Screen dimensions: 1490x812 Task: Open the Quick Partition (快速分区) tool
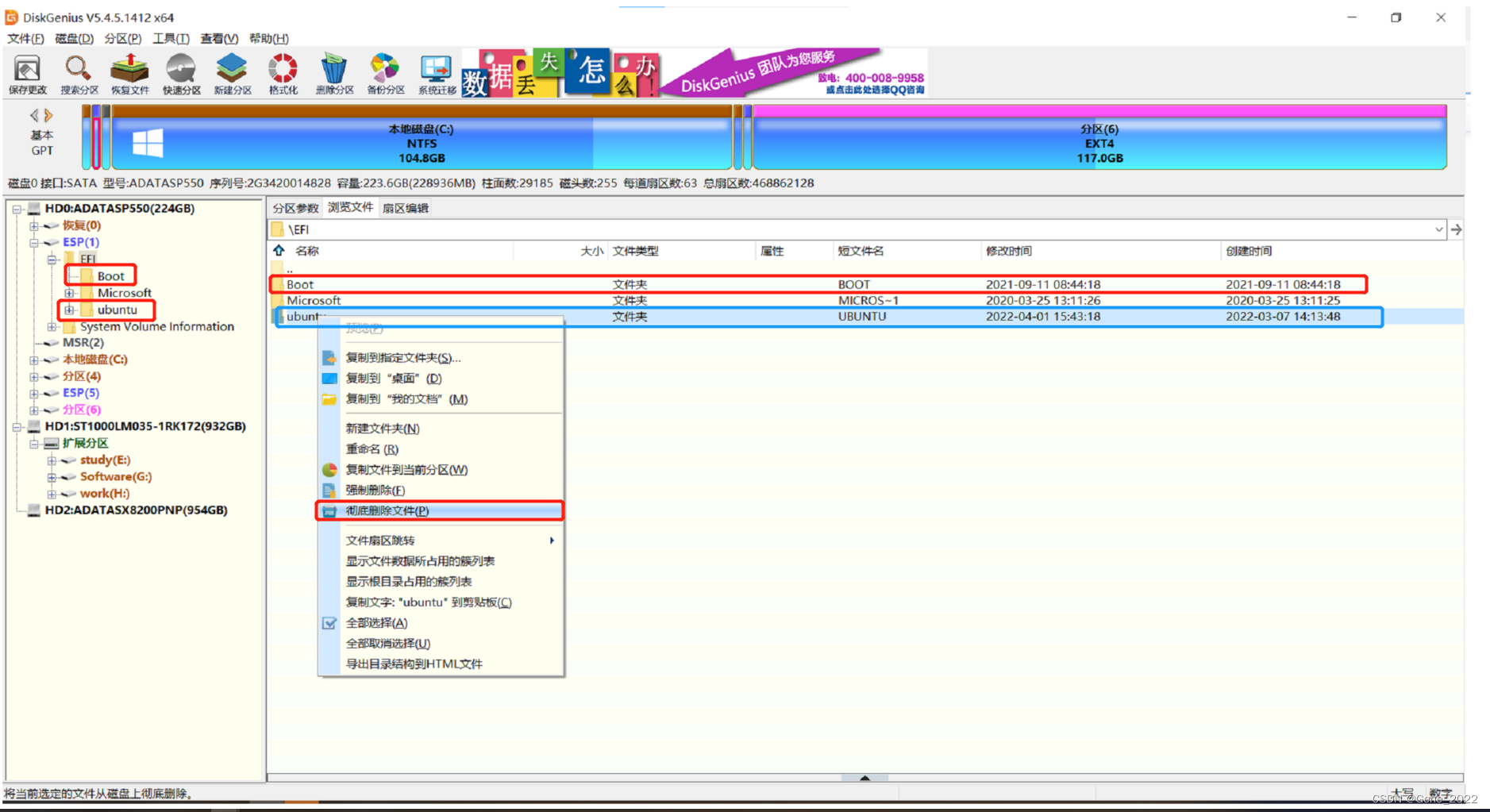(x=181, y=75)
